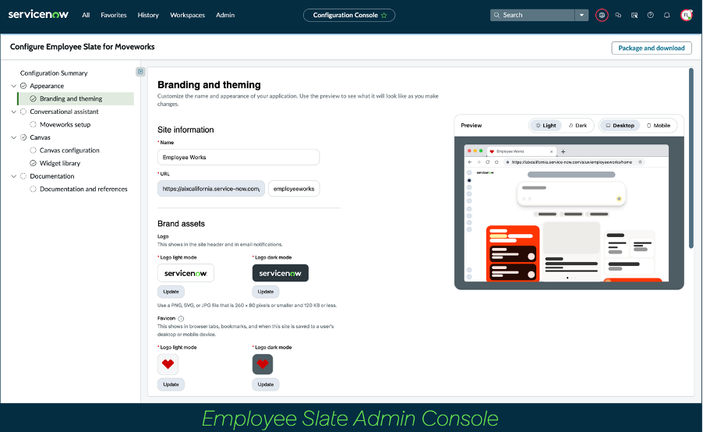
Task: Click the Appearance tree label
Action: pyautogui.click(x=47, y=86)
